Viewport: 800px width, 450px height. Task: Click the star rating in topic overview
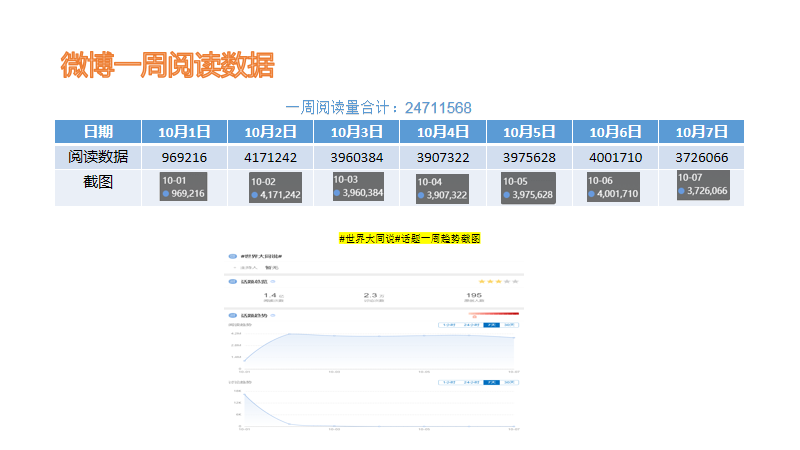[x=498, y=281]
